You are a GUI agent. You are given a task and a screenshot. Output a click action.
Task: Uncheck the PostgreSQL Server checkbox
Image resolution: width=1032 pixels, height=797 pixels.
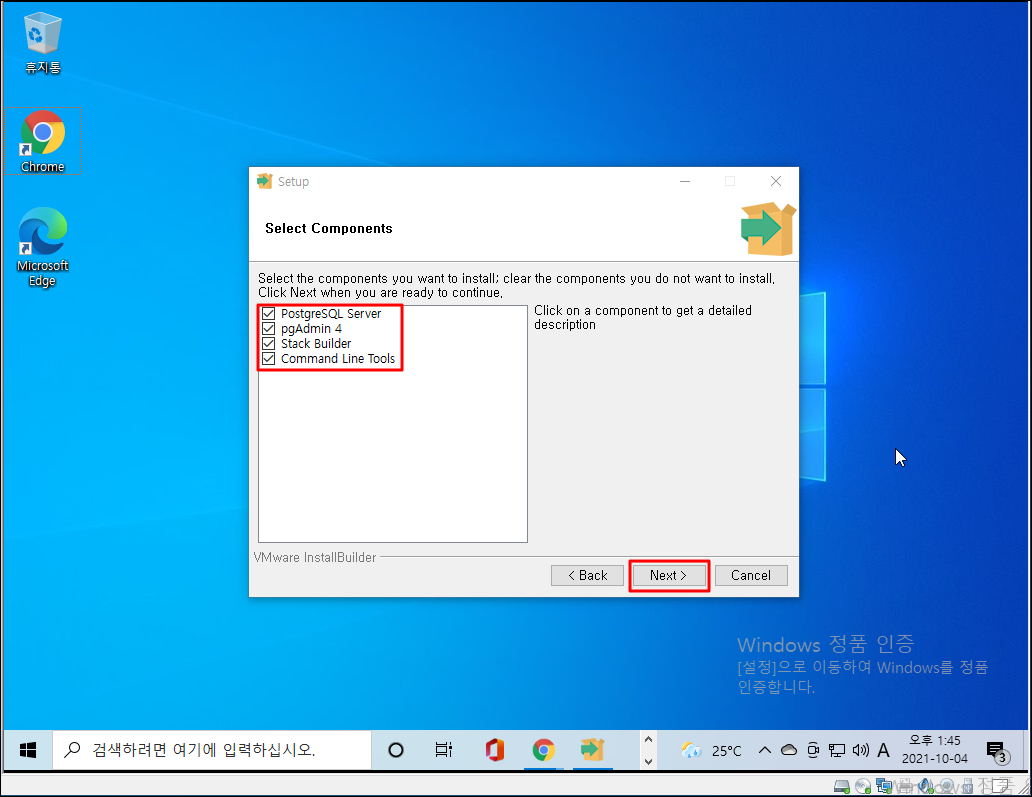point(269,313)
